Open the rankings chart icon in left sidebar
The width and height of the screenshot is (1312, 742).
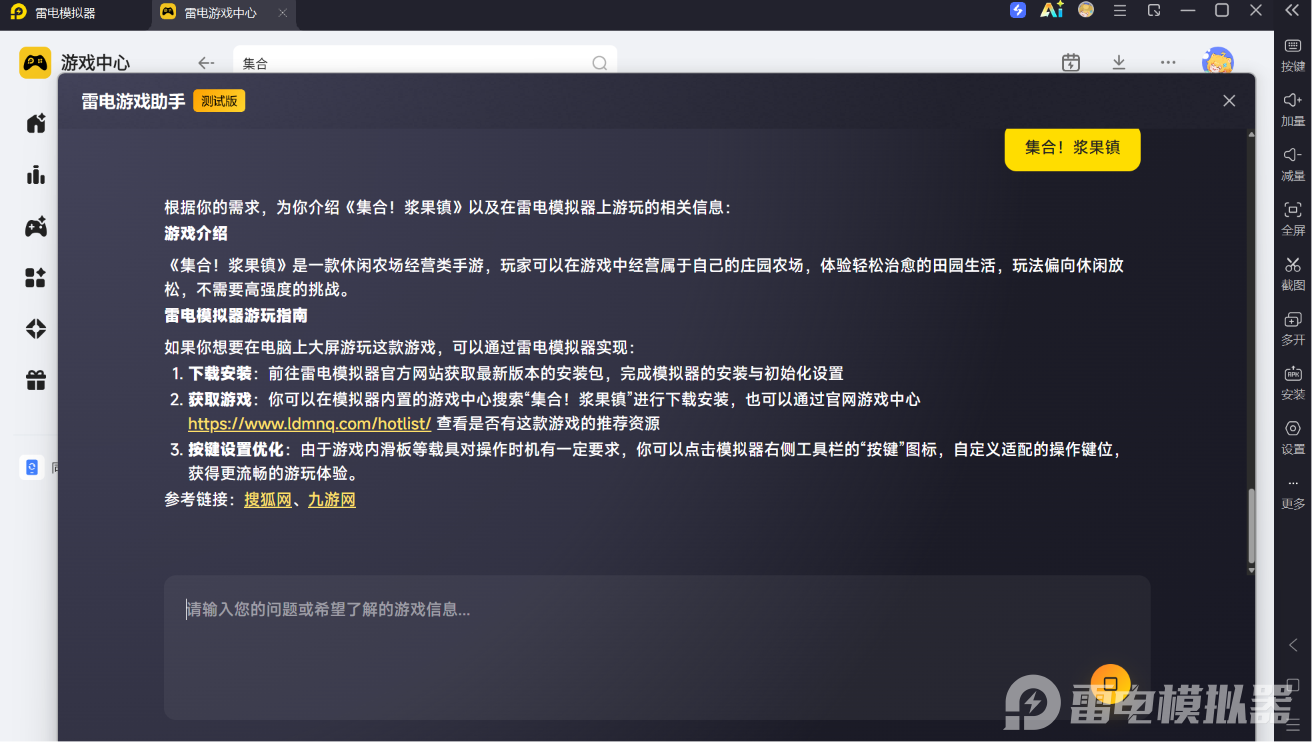point(36,175)
